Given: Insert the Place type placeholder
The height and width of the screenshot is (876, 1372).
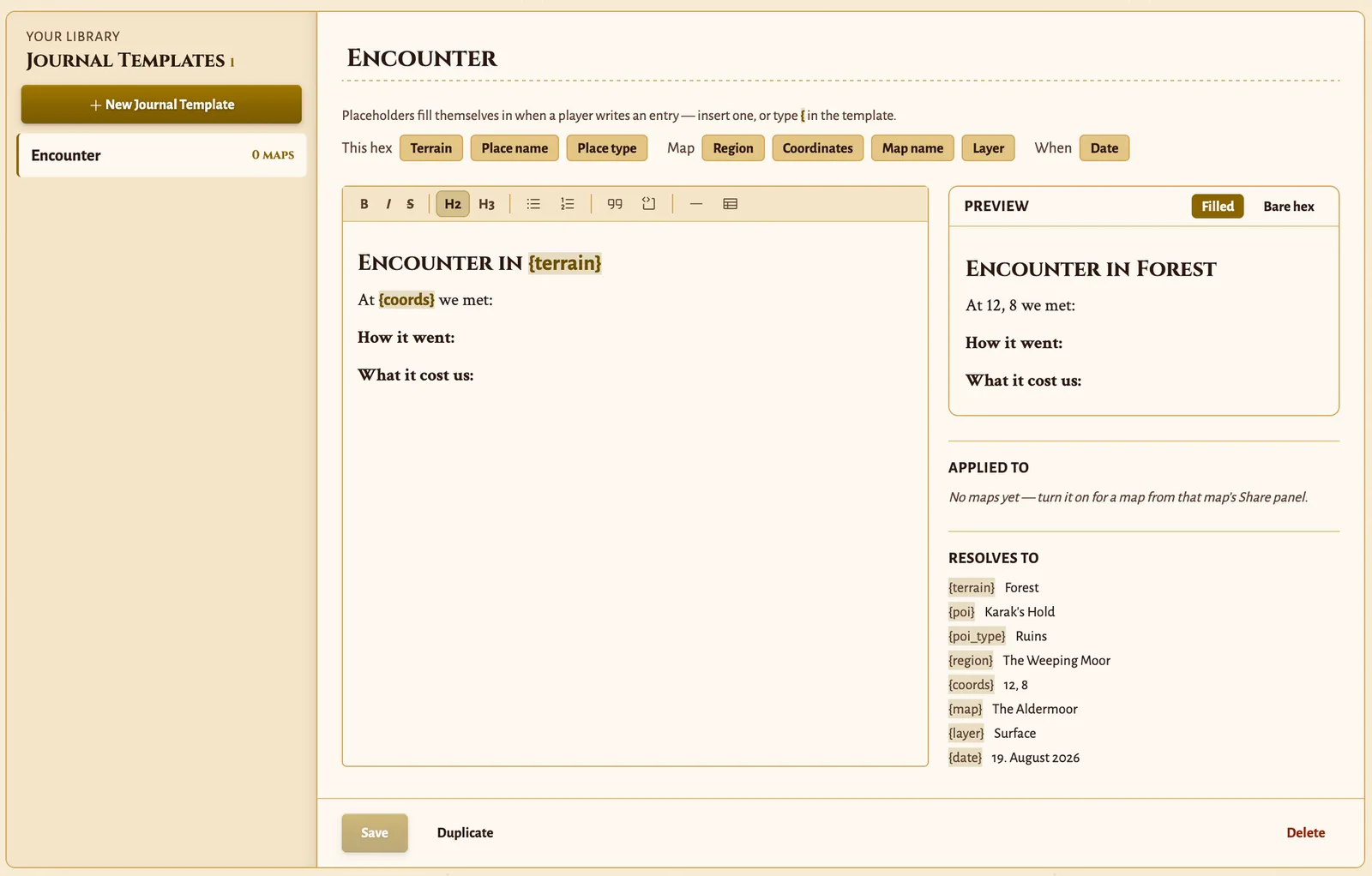Looking at the screenshot, I should pyautogui.click(x=607, y=148).
